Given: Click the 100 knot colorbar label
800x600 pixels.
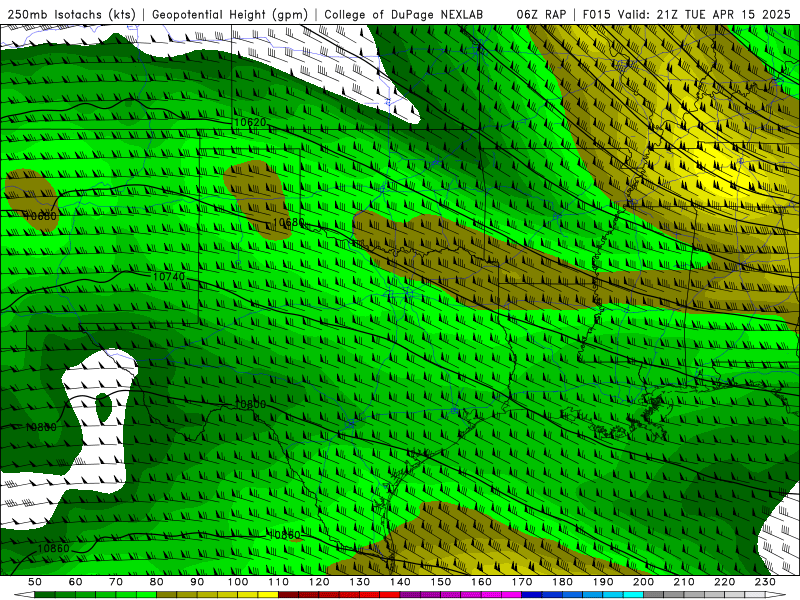Looking at the screenshot, I should [238, 582].
